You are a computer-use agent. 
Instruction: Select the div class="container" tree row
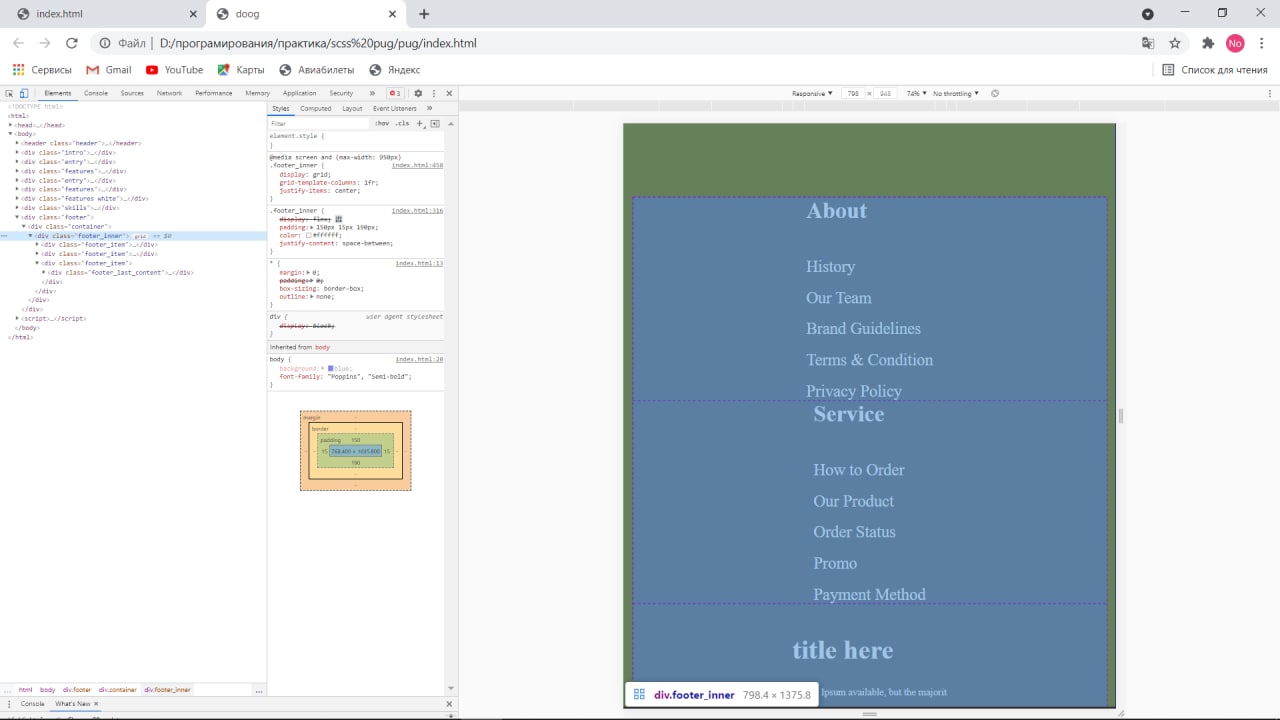133,226
